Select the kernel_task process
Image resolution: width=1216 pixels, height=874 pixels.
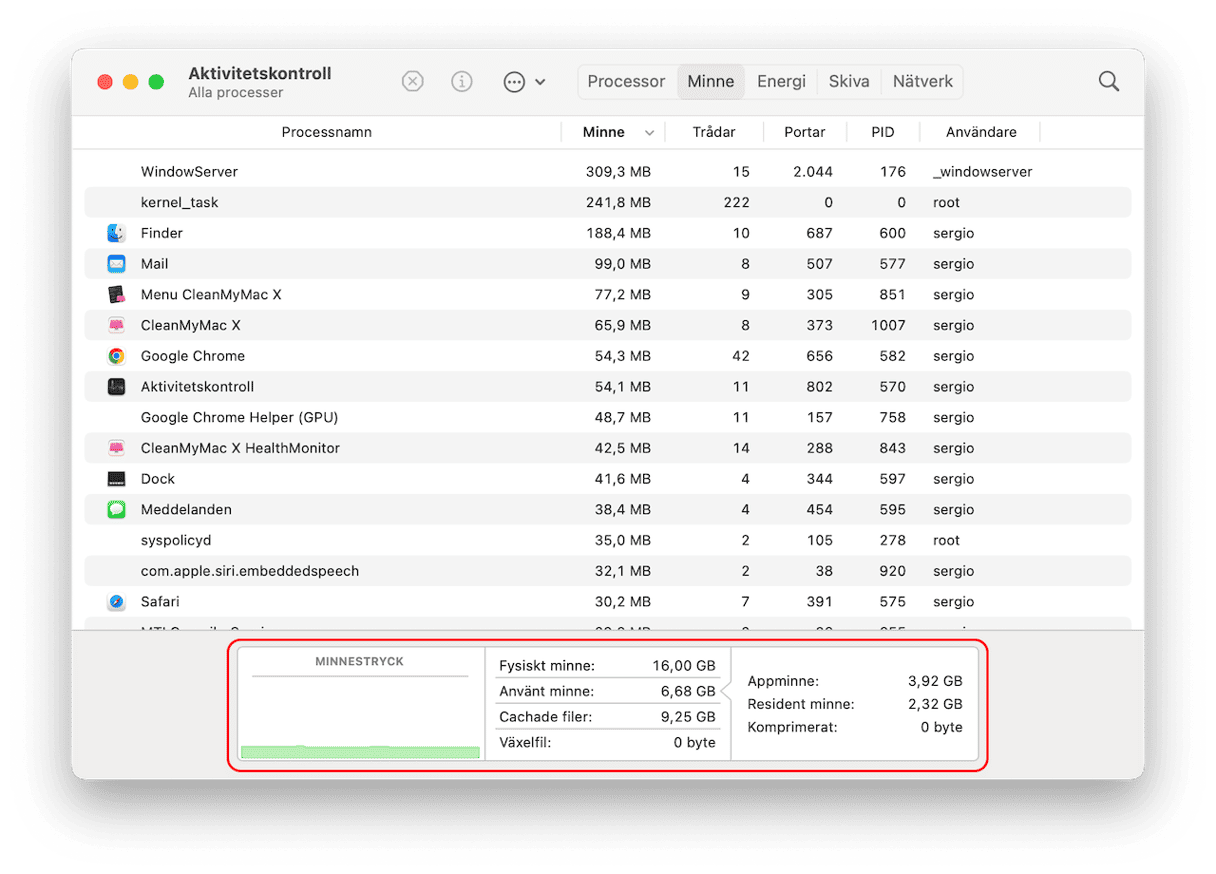(x=608, y=202)
